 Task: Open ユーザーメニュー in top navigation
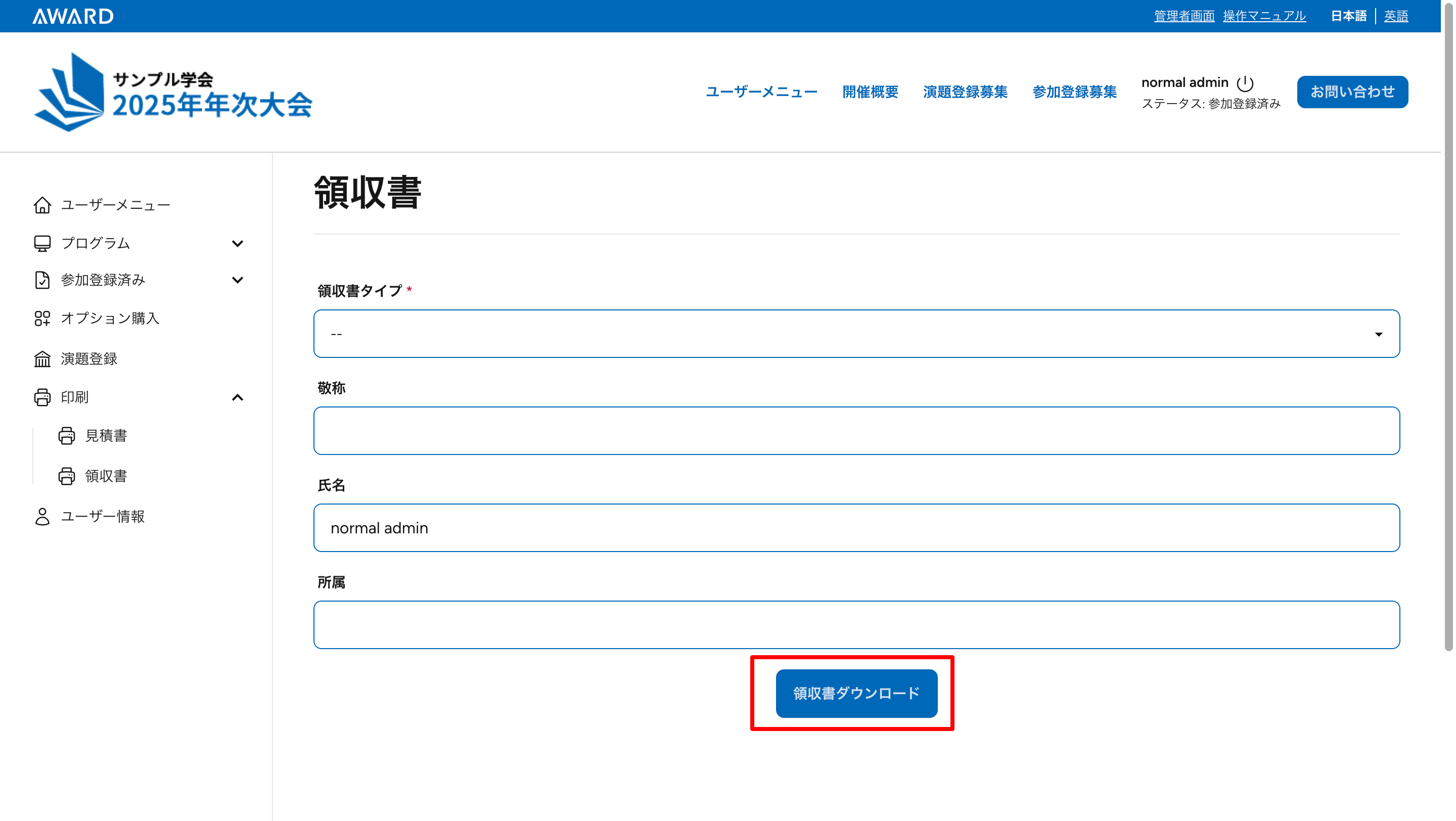coord(761,92)
